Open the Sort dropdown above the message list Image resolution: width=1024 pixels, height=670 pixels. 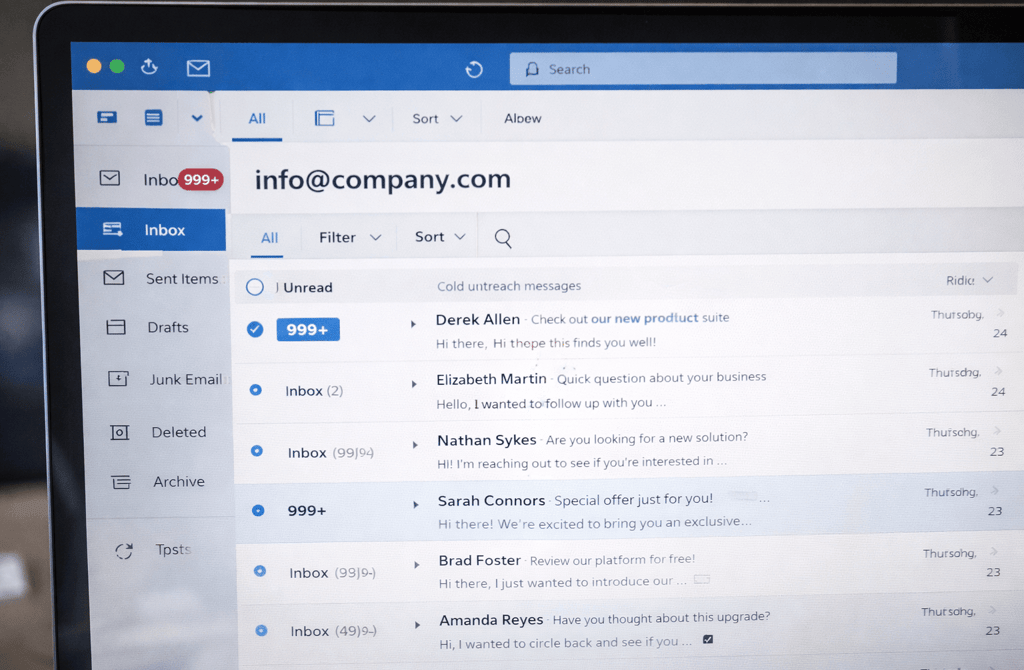tap(437, 236)
